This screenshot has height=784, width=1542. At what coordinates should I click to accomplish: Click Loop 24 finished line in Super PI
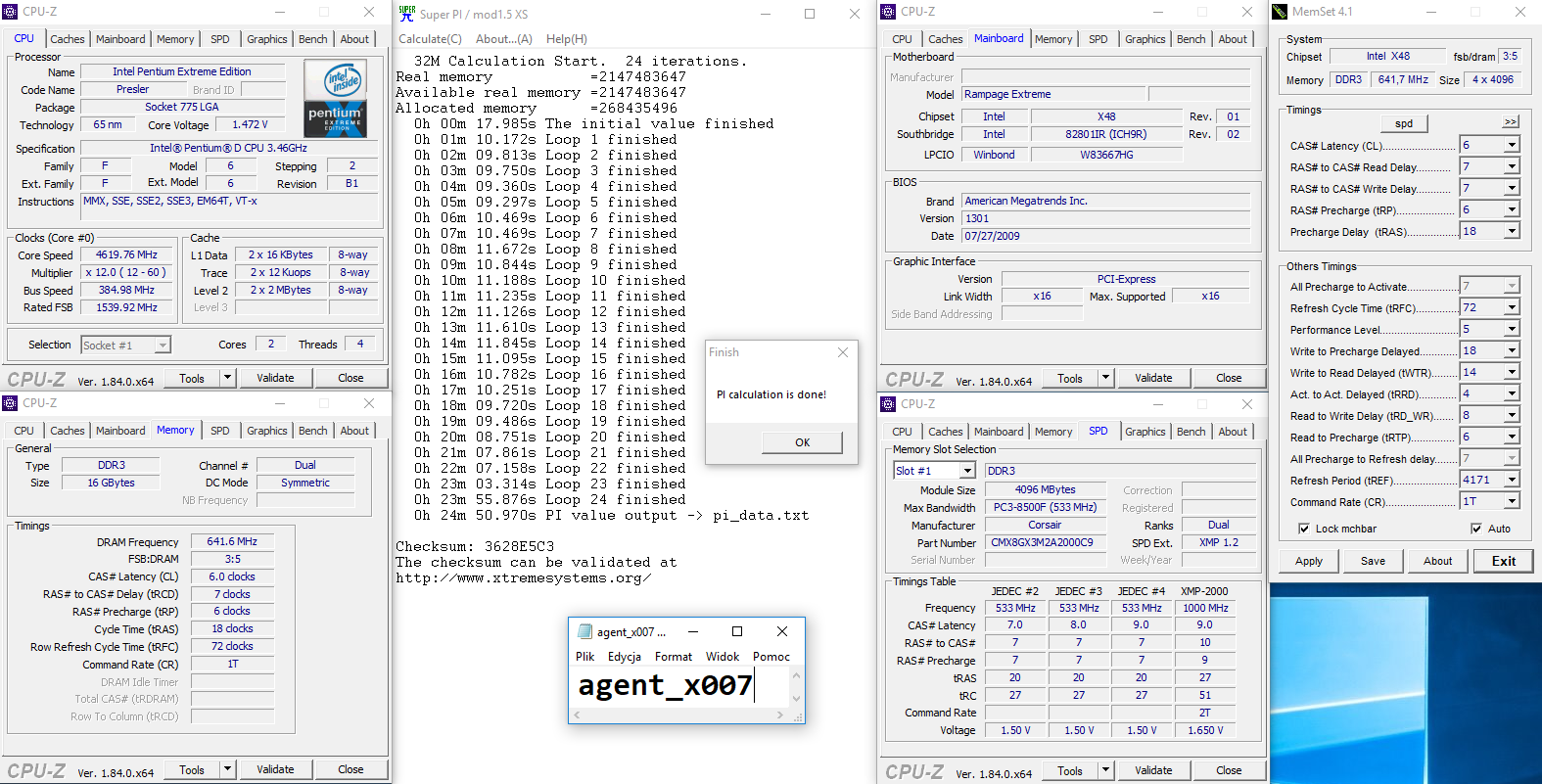(550, 499)
